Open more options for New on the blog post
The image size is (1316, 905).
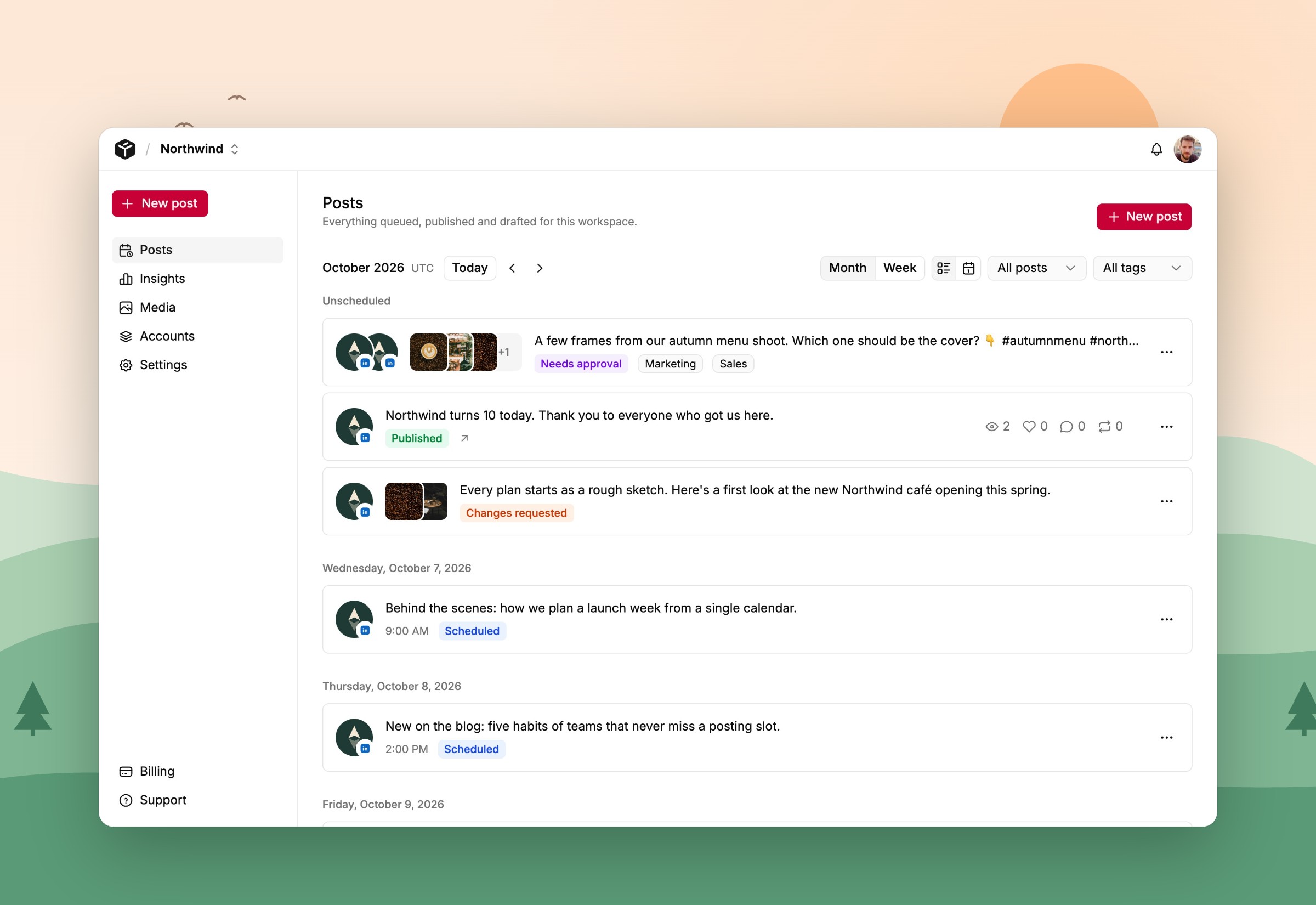coord(1166,737)
